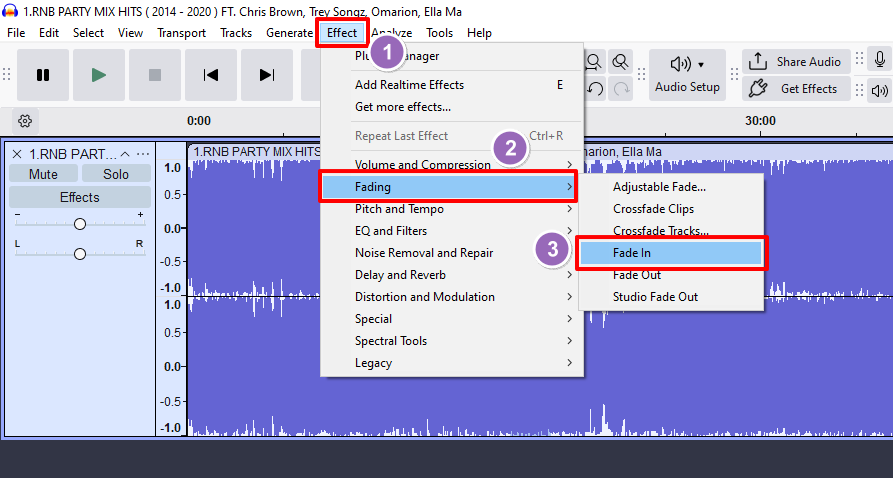
Task: Click the zoom magnifier icon beside Audio Setup
Action: (620, 61)
